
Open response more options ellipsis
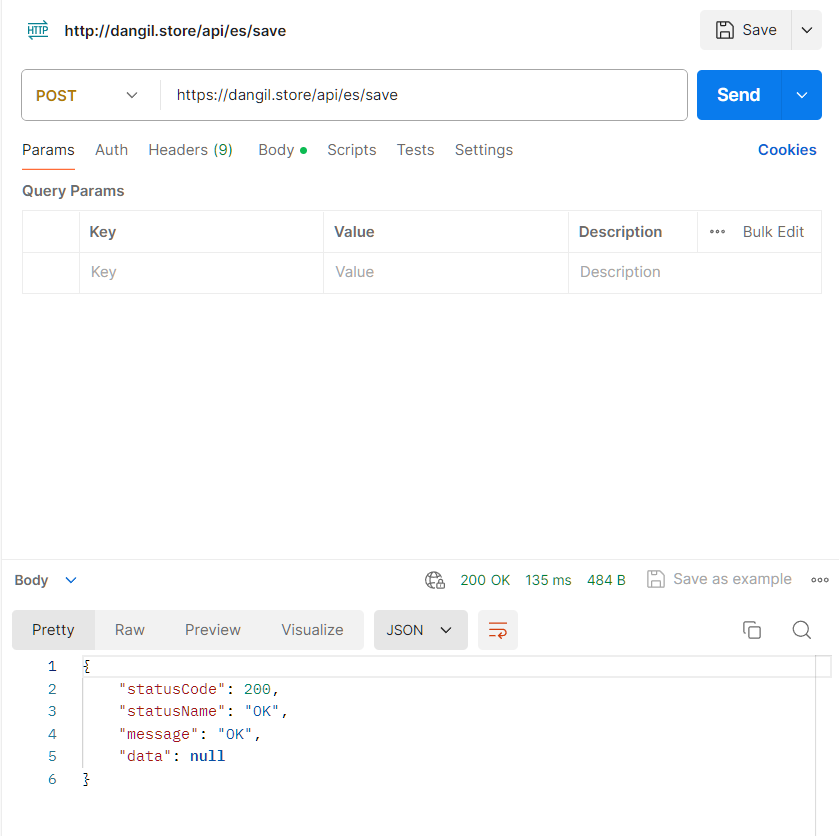[820, 580]
